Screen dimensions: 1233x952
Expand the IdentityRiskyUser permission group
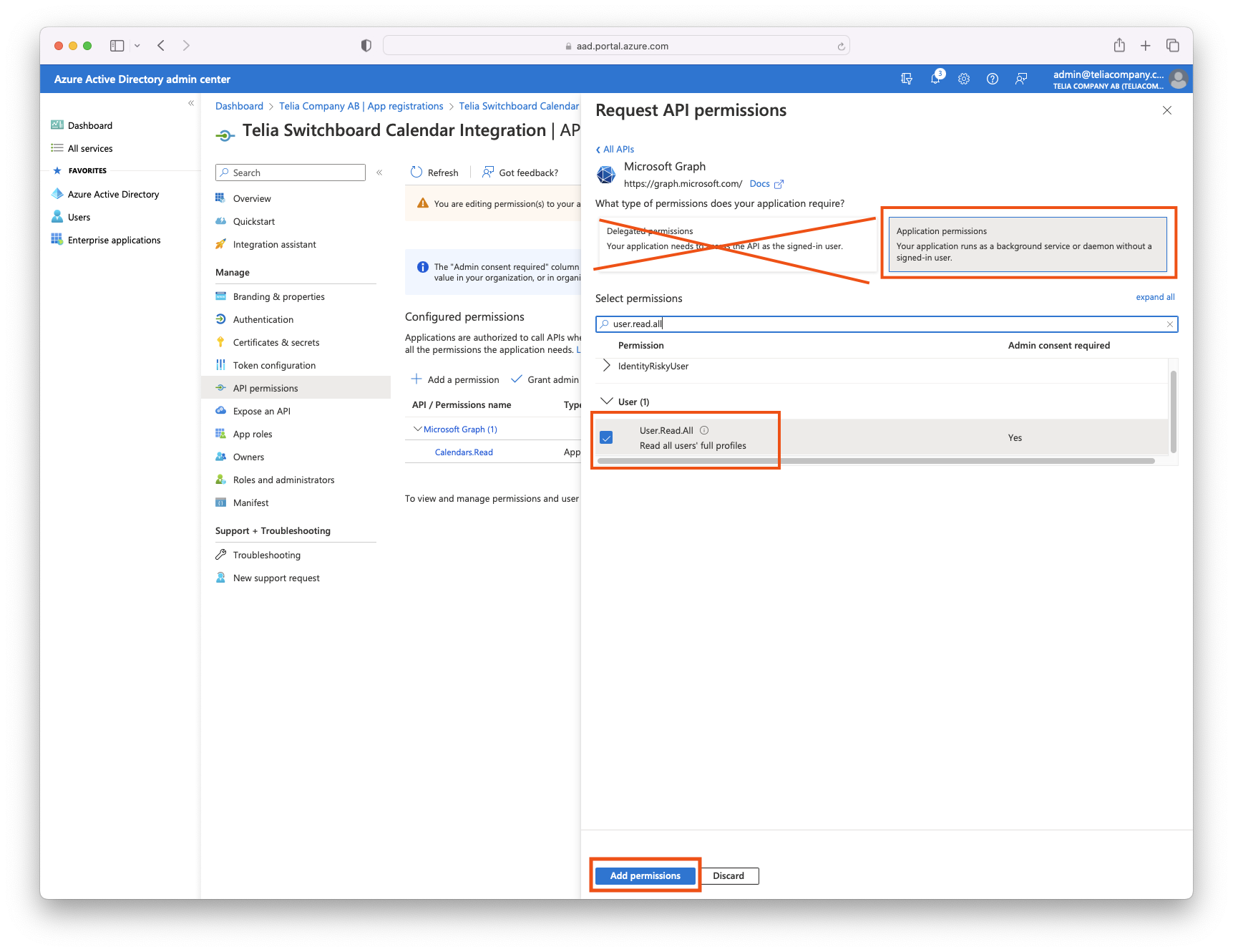[x=607, y=366]
